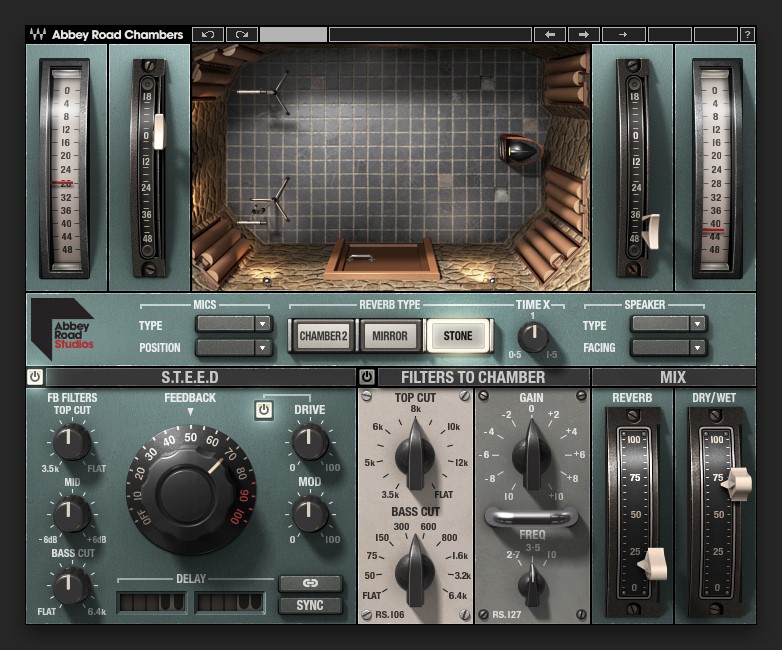Click the RS.127 GAIN knob
The image size is (782, 650).
pos(532,455)
